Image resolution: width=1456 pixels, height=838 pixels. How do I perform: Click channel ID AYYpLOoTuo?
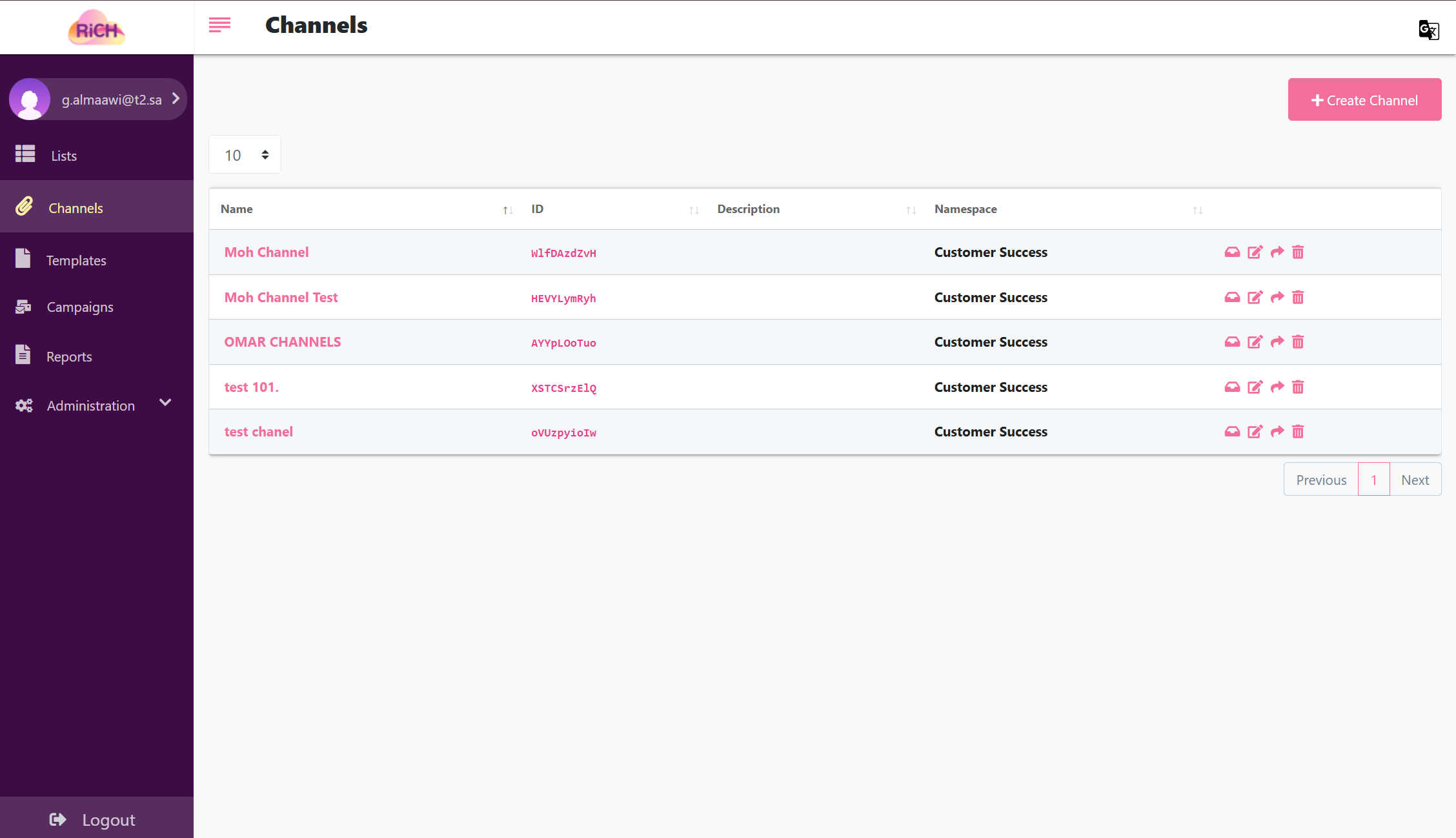pos(563,343)
